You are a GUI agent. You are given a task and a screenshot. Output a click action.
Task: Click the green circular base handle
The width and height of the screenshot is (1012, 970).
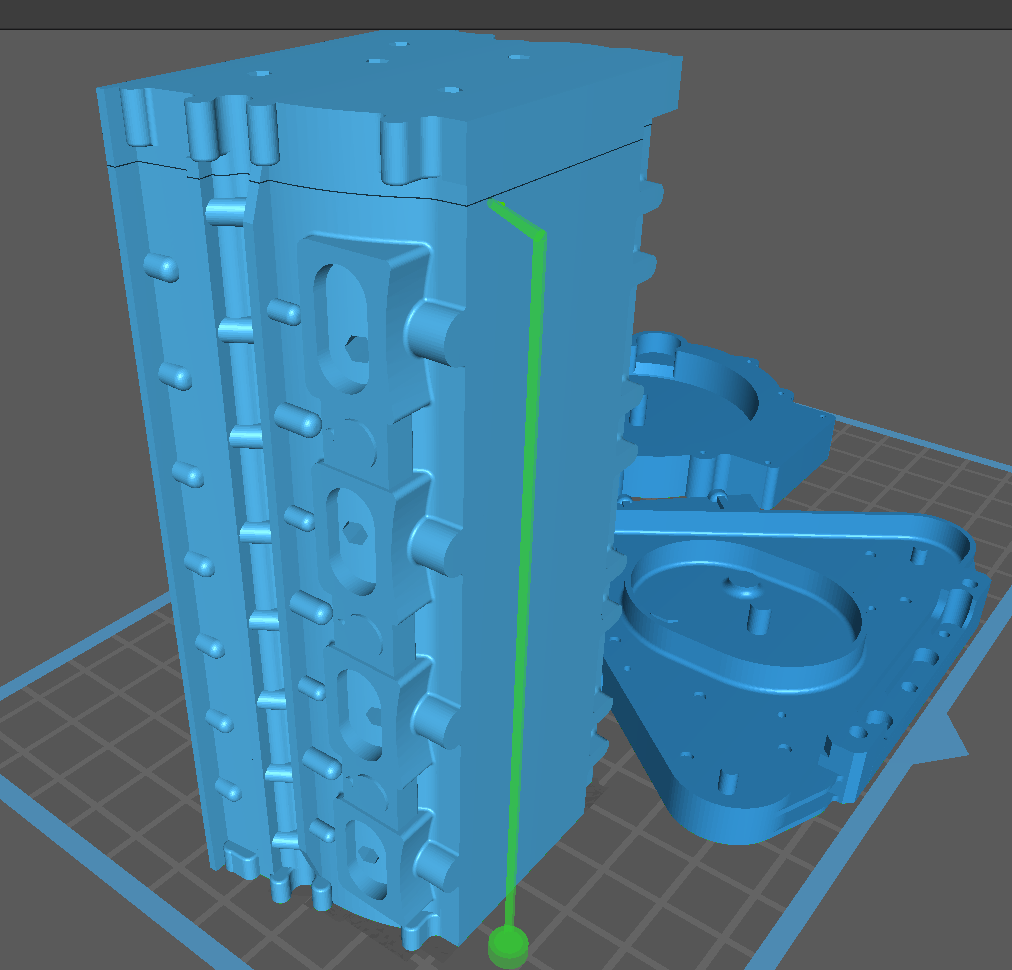509,945
